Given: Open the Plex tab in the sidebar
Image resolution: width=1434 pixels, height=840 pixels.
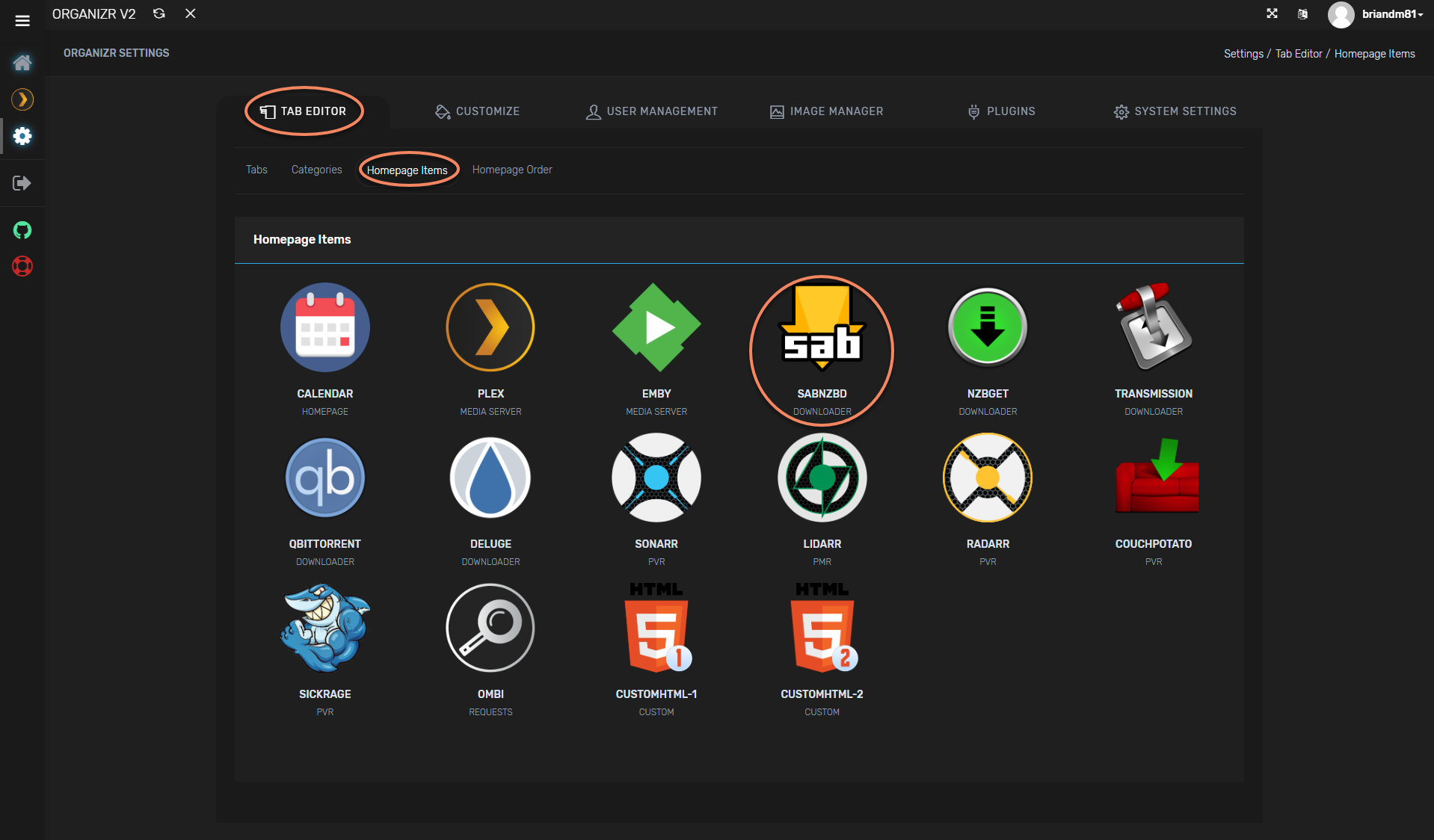Looking at the screenshot, I should (x=22, y=99).
